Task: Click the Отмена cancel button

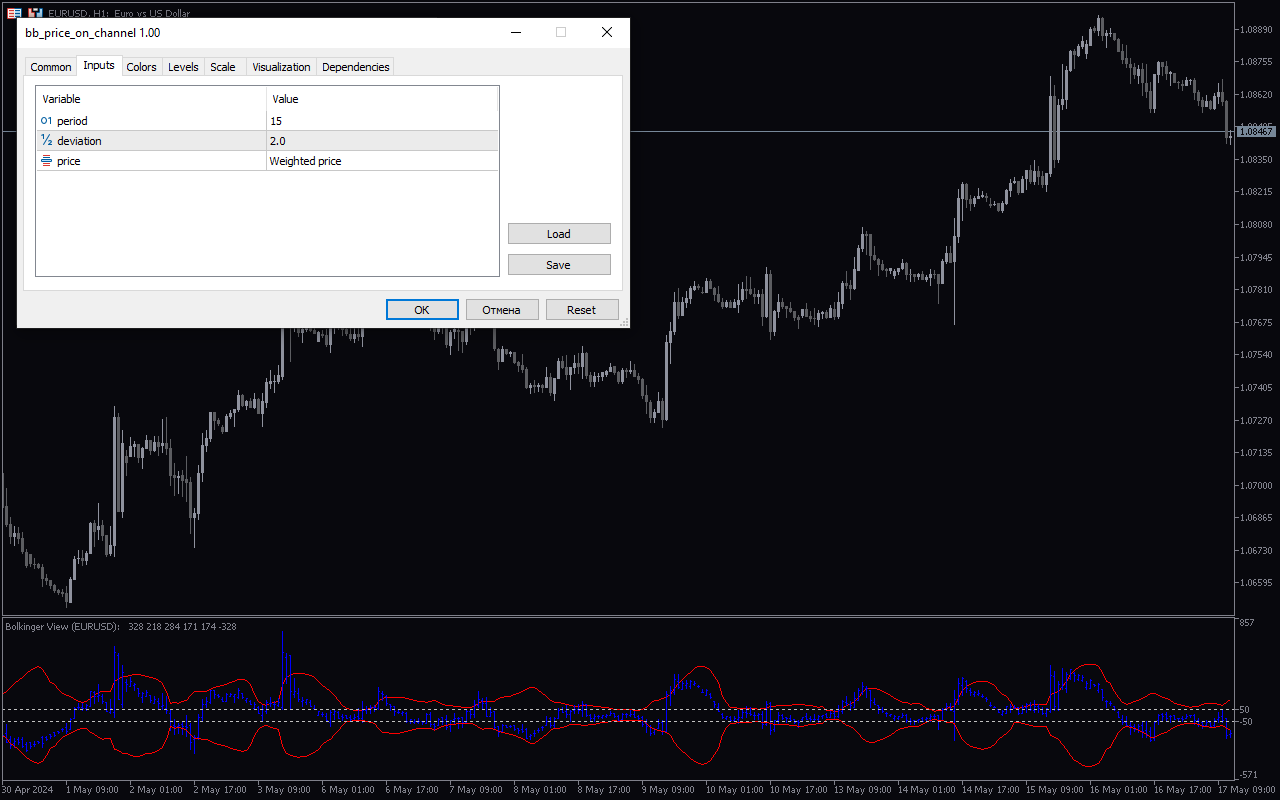Action: [x=502, y=310]
